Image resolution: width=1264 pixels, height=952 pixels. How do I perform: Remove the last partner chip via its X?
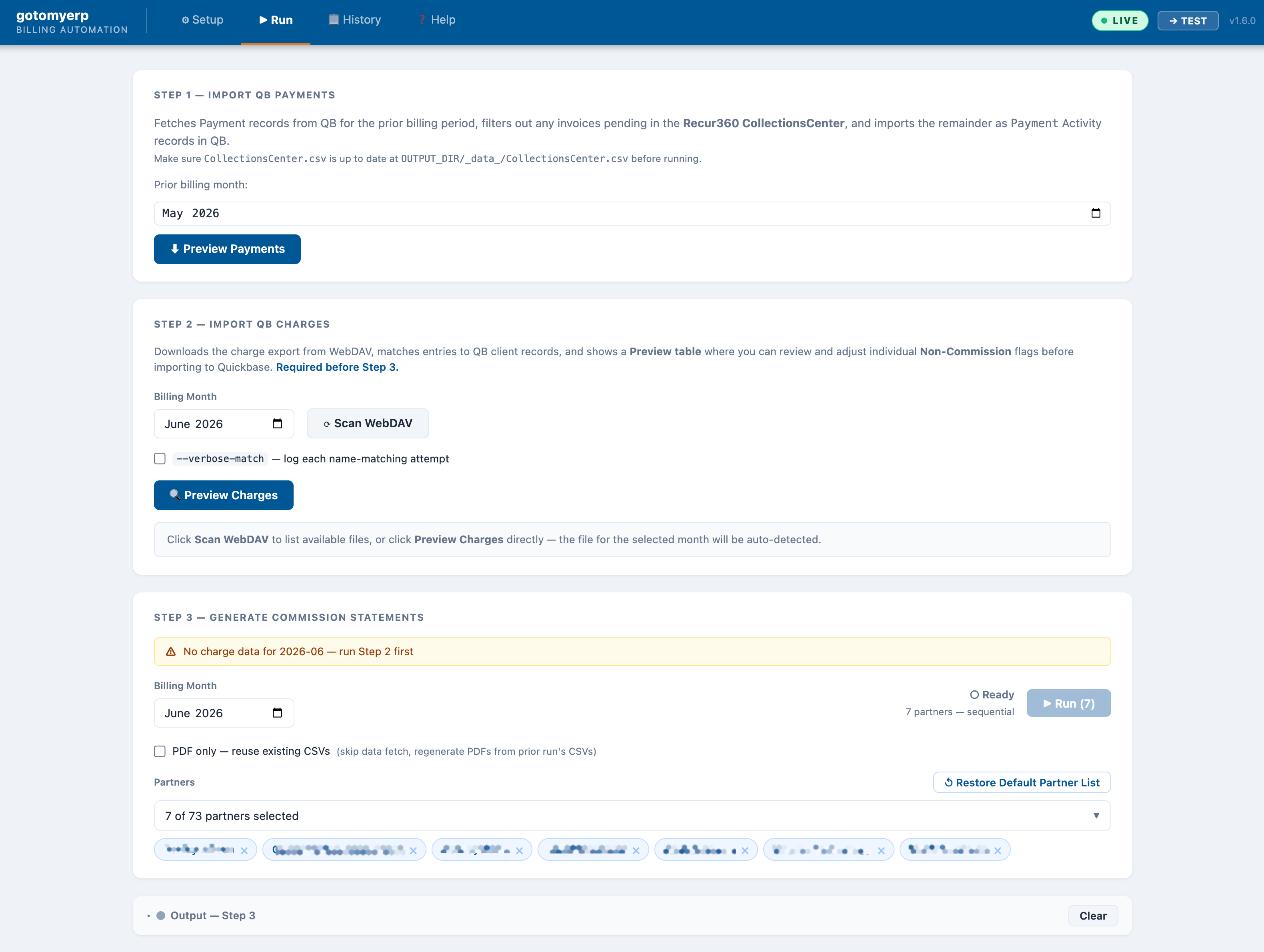(997, 850)
